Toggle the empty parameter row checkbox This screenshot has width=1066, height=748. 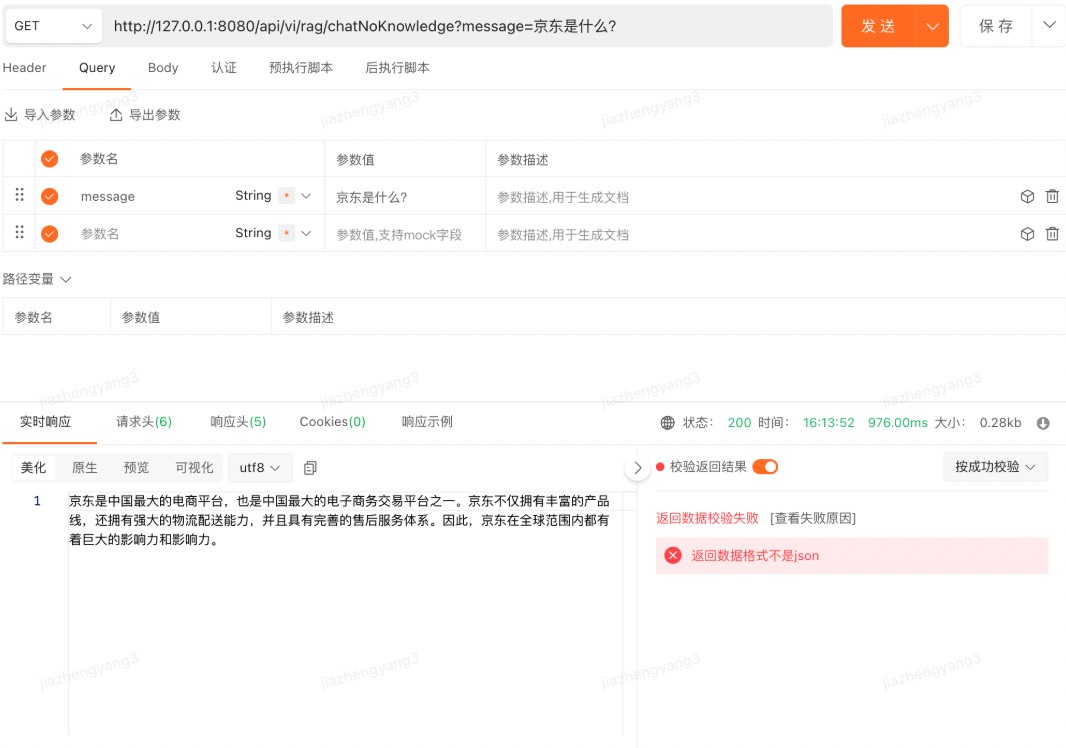pyautogui.click(x=49, y=233)
